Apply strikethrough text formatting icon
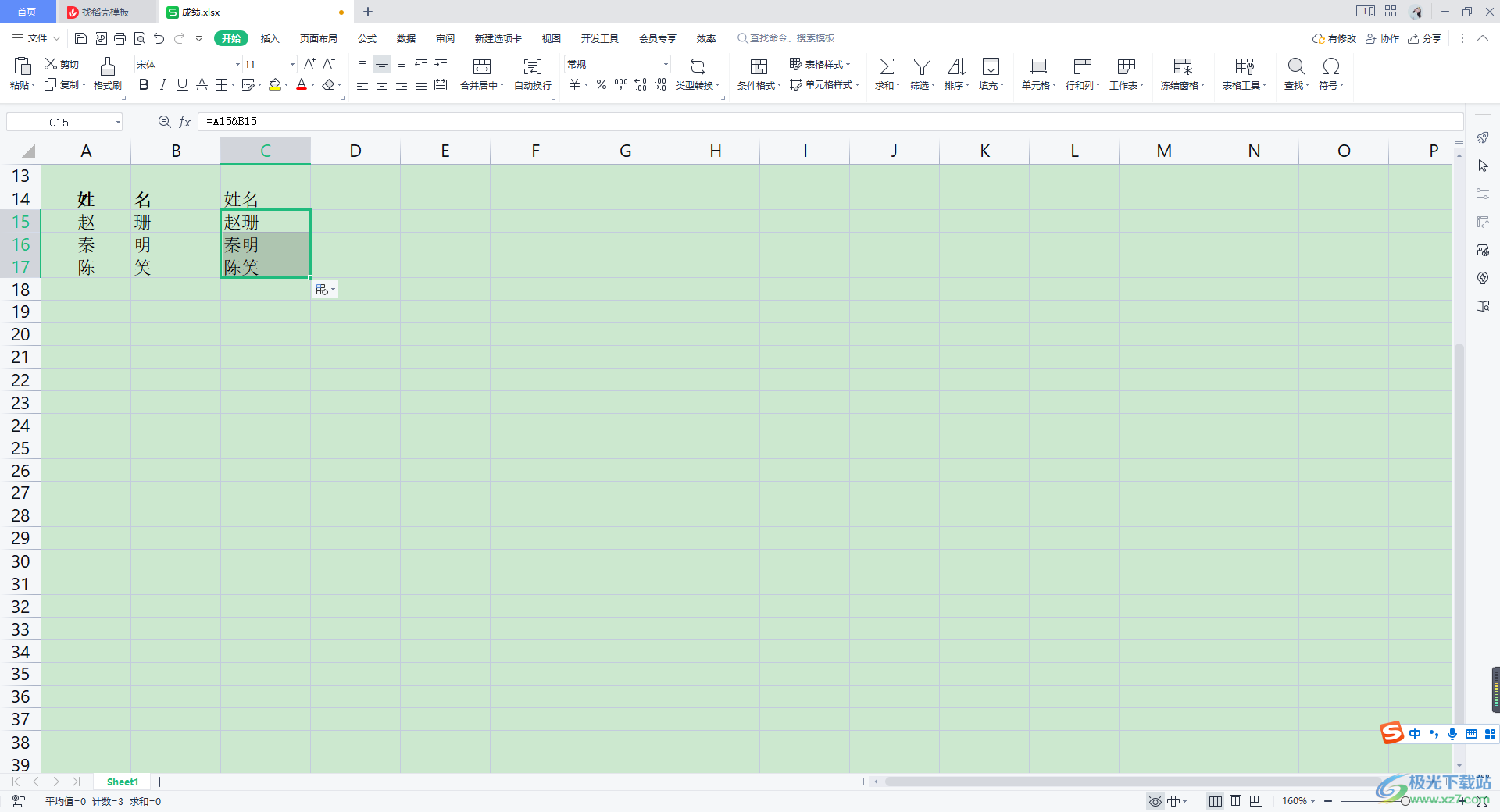 (202, 84)
